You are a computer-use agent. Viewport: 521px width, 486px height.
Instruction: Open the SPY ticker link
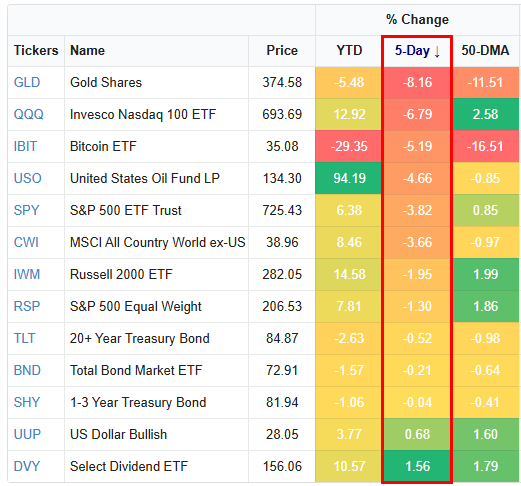click(26, 210)
